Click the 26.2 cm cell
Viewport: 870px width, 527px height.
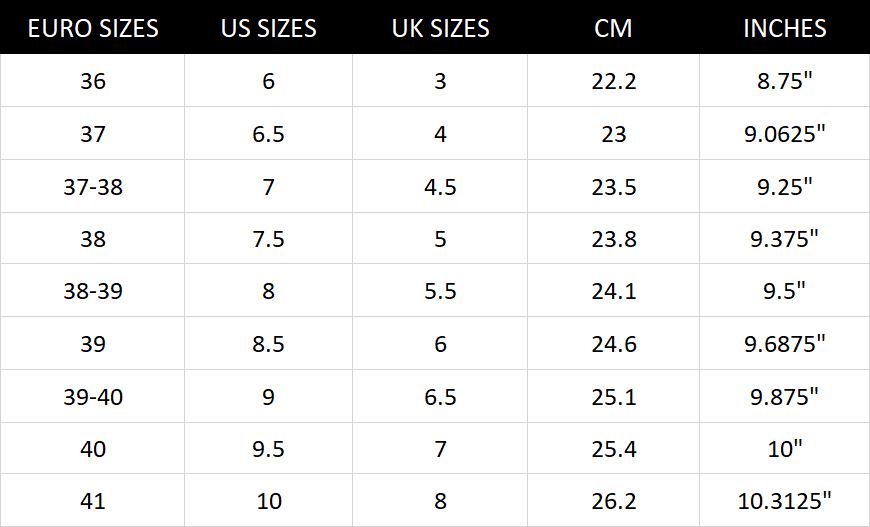[613, 501]
